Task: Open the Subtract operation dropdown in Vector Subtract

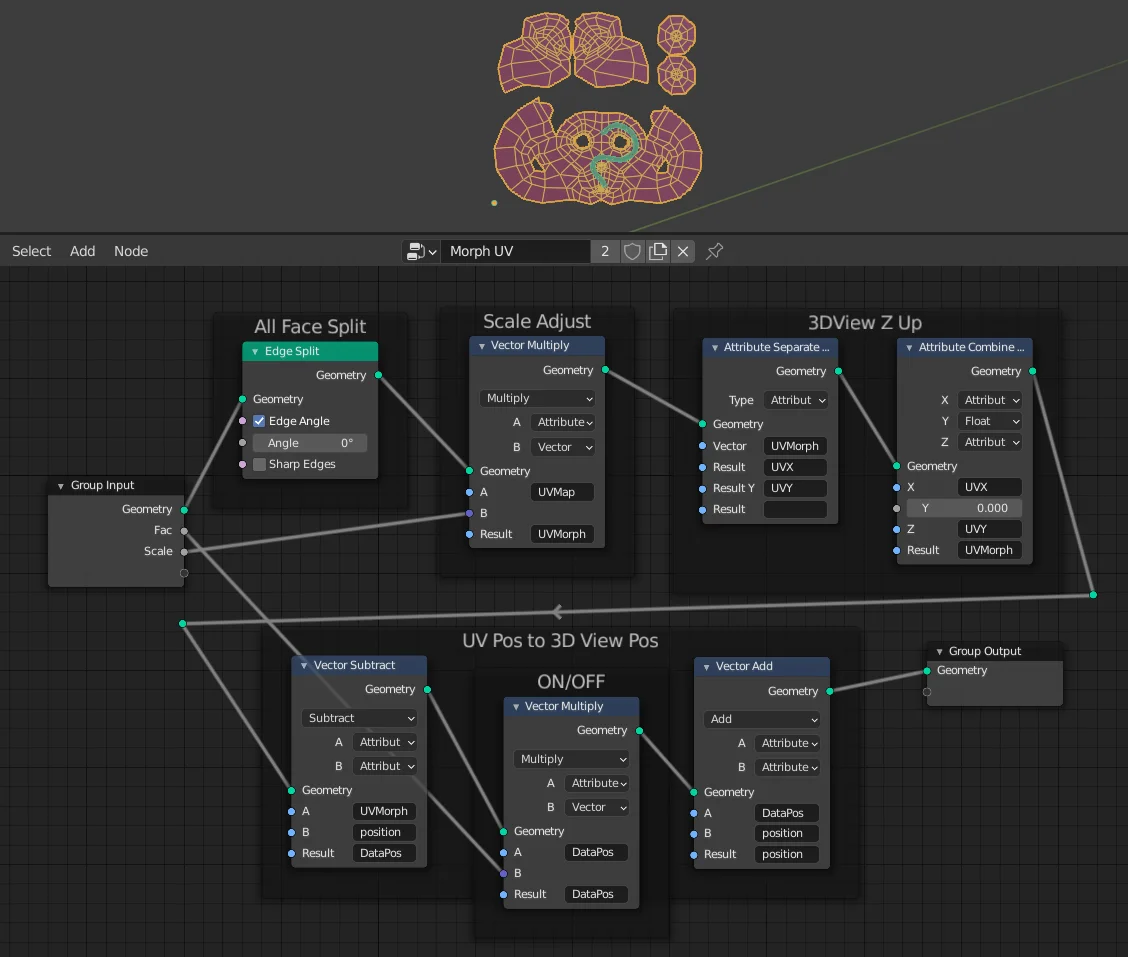Action: (x=359, y=718)
